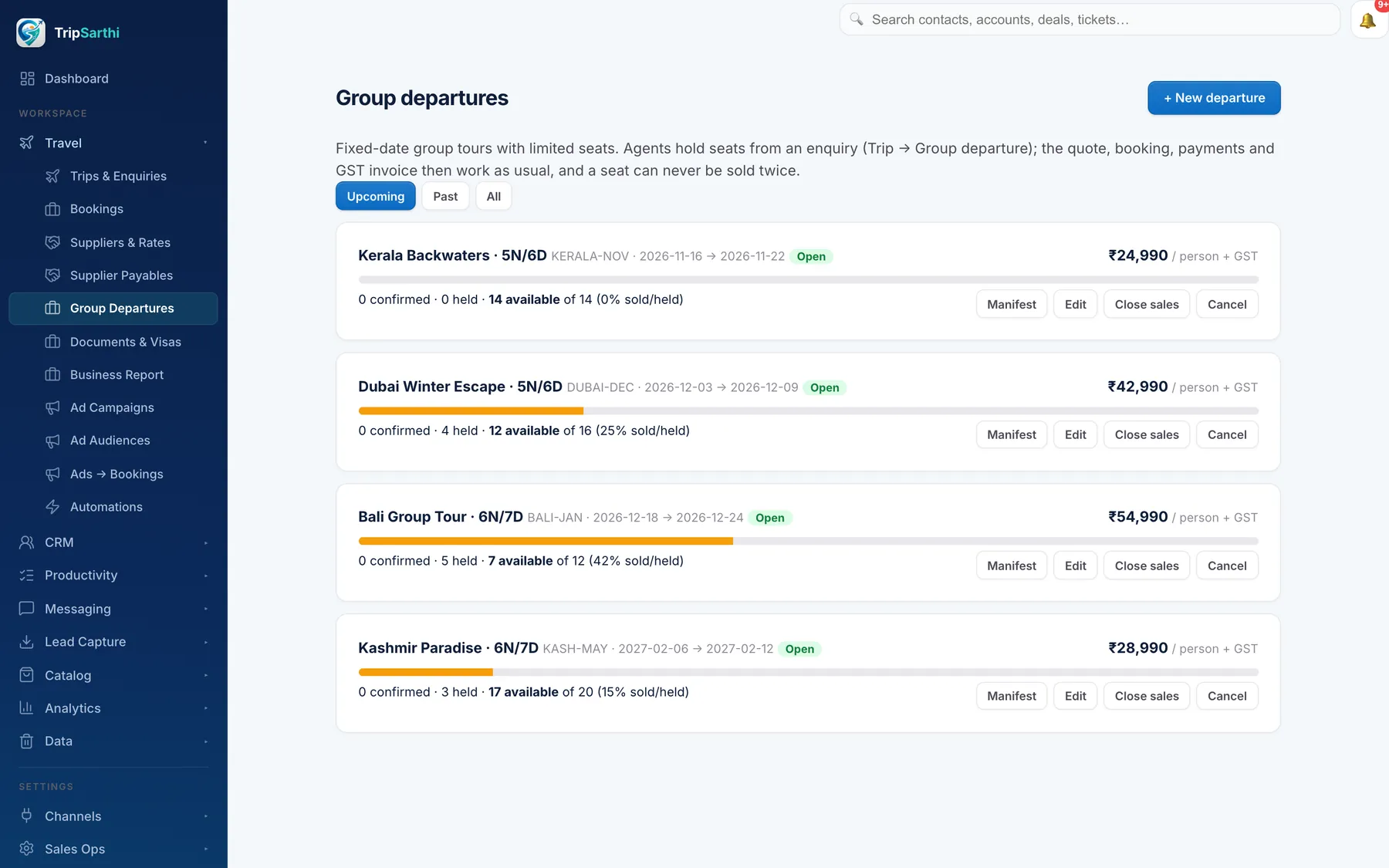1389x868 pixels.
Task: Switch to the Past departures tab
Action: (x=445, y=196)
